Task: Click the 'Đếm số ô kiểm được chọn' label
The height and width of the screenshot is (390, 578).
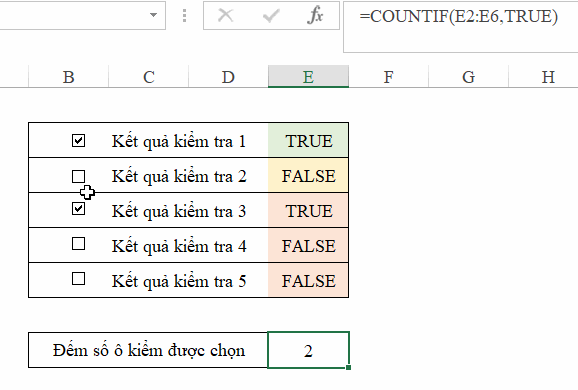Action: click(x=149, y=351)
